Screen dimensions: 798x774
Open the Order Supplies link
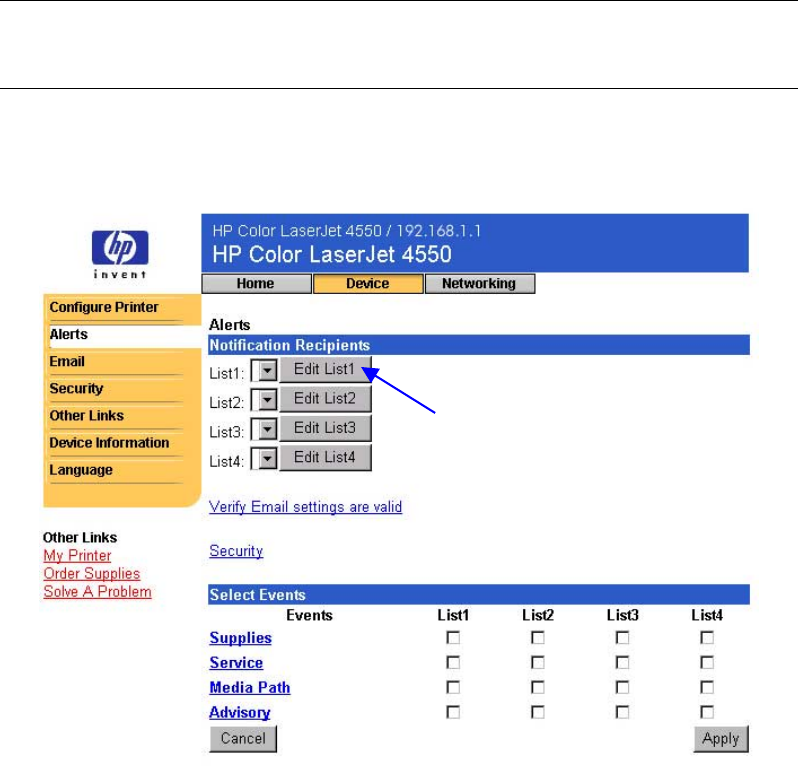point(92,574)
